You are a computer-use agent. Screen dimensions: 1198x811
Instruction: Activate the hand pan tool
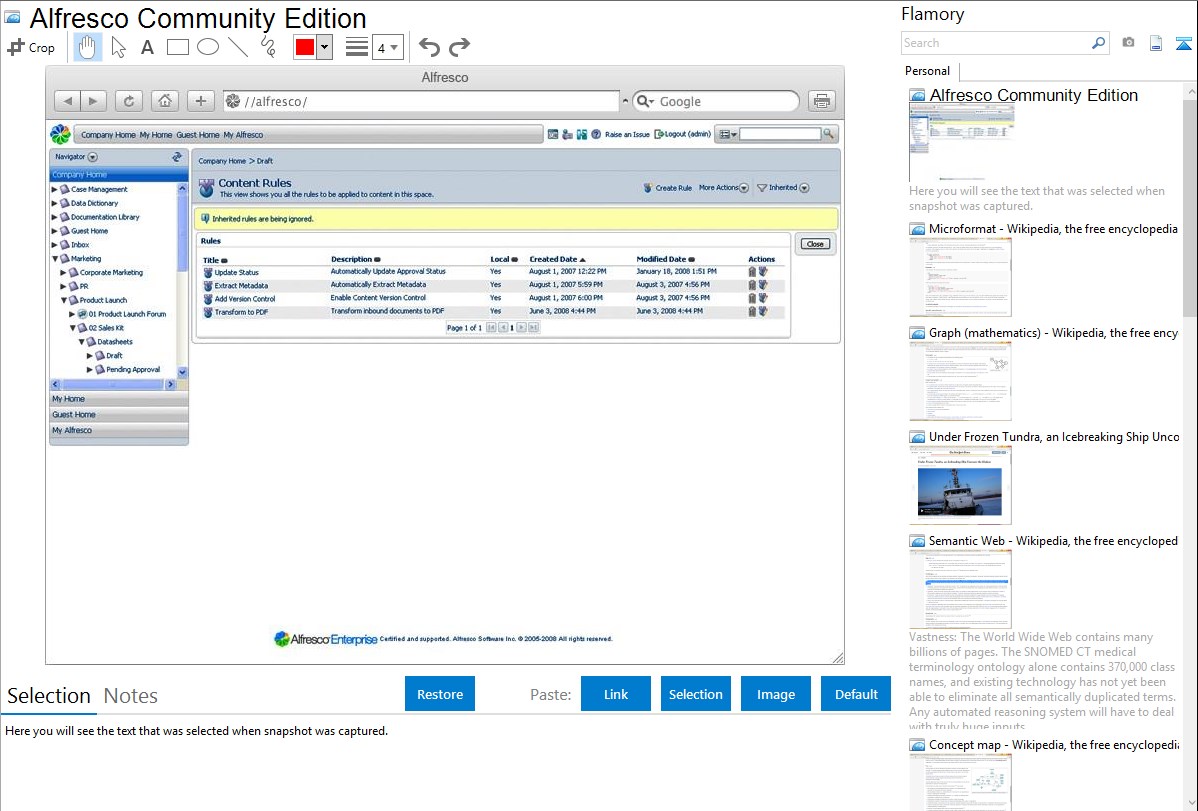88,47
